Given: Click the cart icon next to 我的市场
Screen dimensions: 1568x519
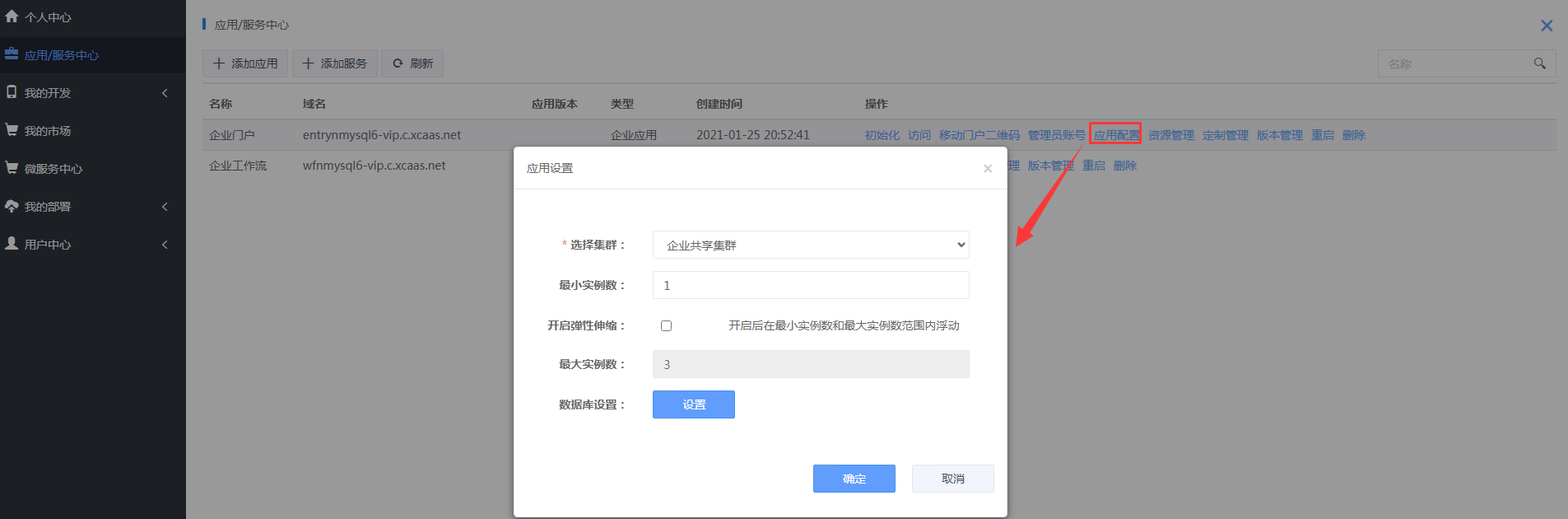Looking at the screenshot, I should (12, 130).
